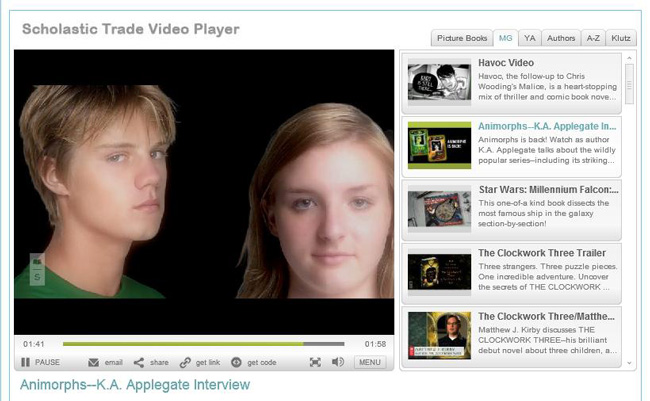This screenshot has height=401, width=650.
Task: Click the total duration 01:58
Action: click(x=375, y=344)
